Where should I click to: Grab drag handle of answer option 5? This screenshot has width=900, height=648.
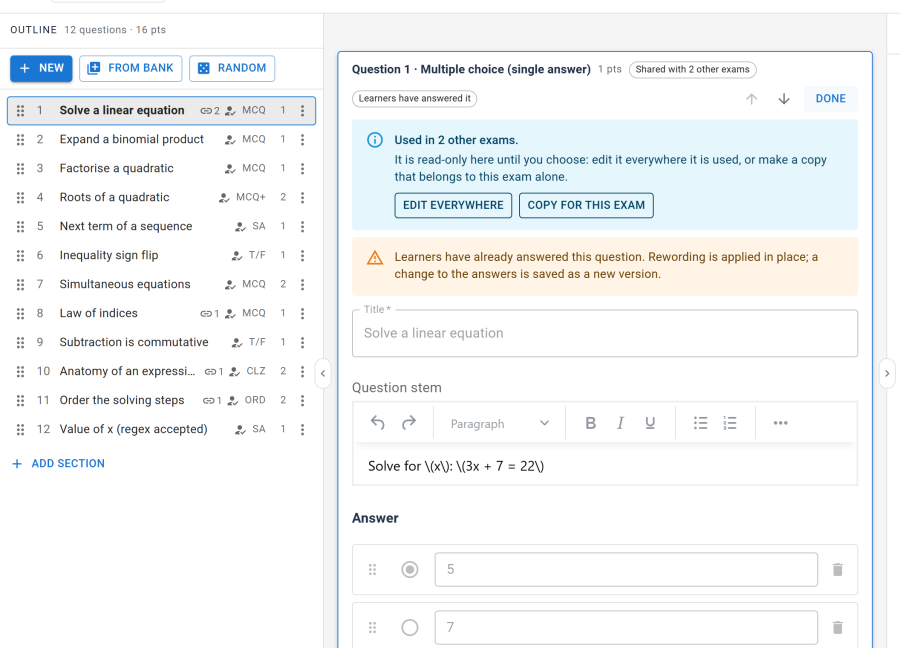point(373,569)
